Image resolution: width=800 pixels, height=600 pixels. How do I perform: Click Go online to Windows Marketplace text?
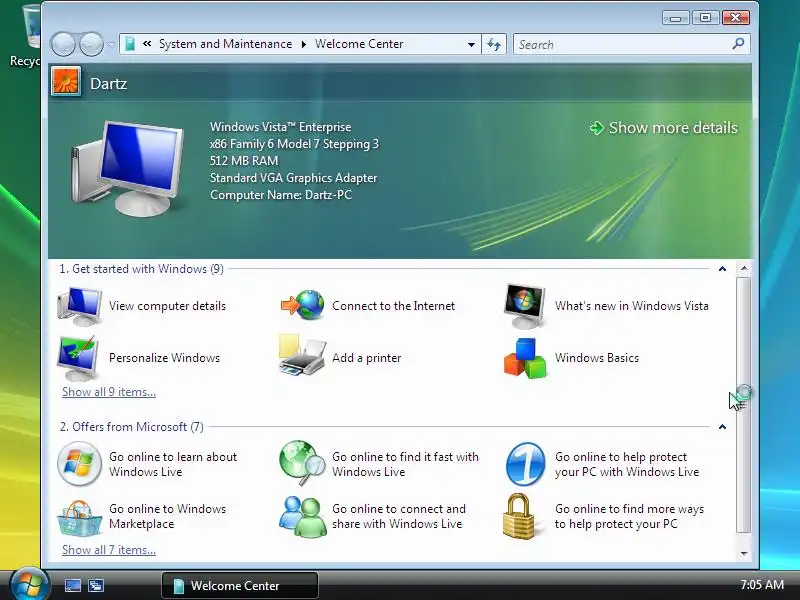pos(167,516)
